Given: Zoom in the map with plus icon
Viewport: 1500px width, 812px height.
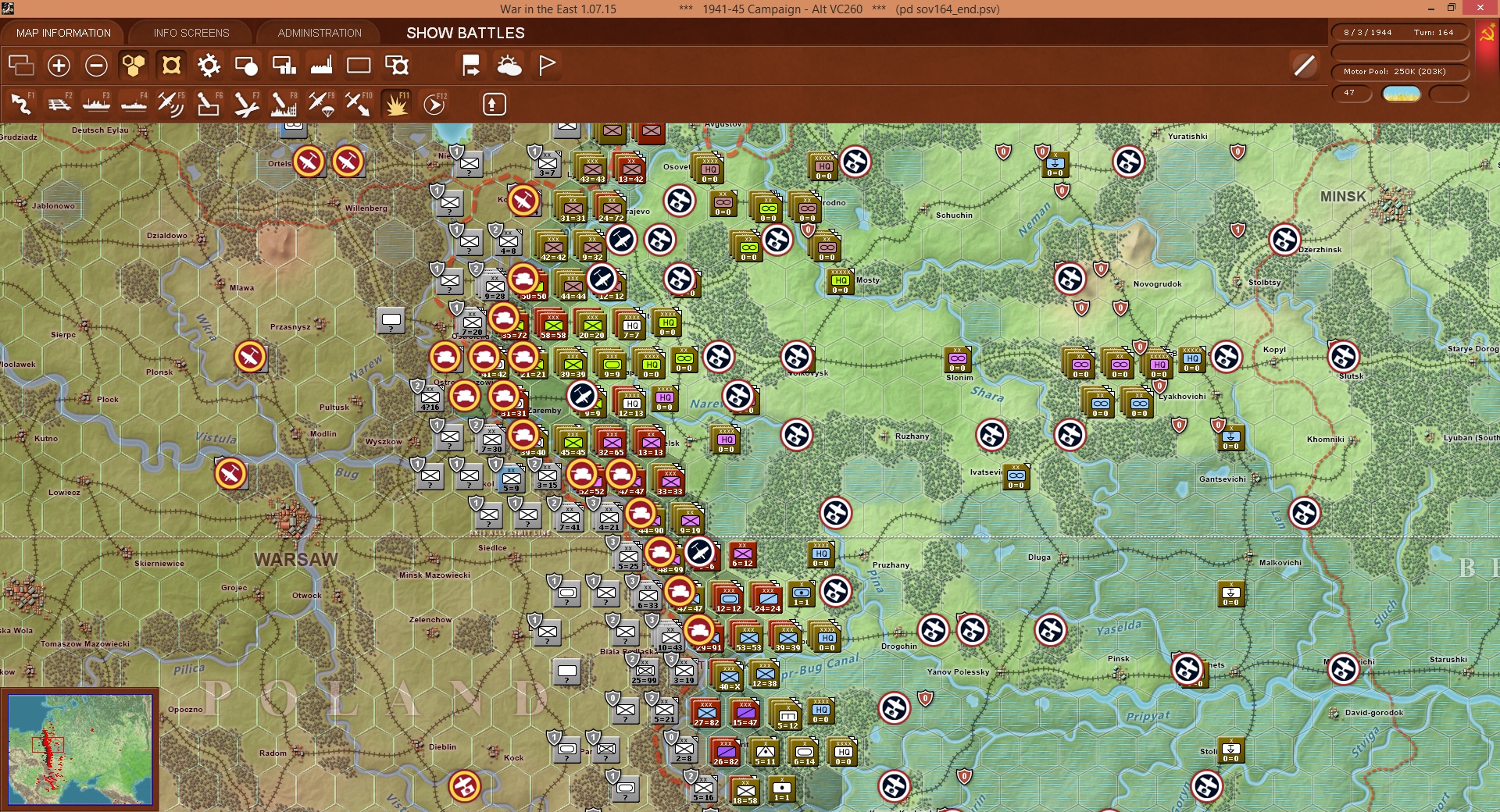Looking at the screenshot, I should coord(59,66).
